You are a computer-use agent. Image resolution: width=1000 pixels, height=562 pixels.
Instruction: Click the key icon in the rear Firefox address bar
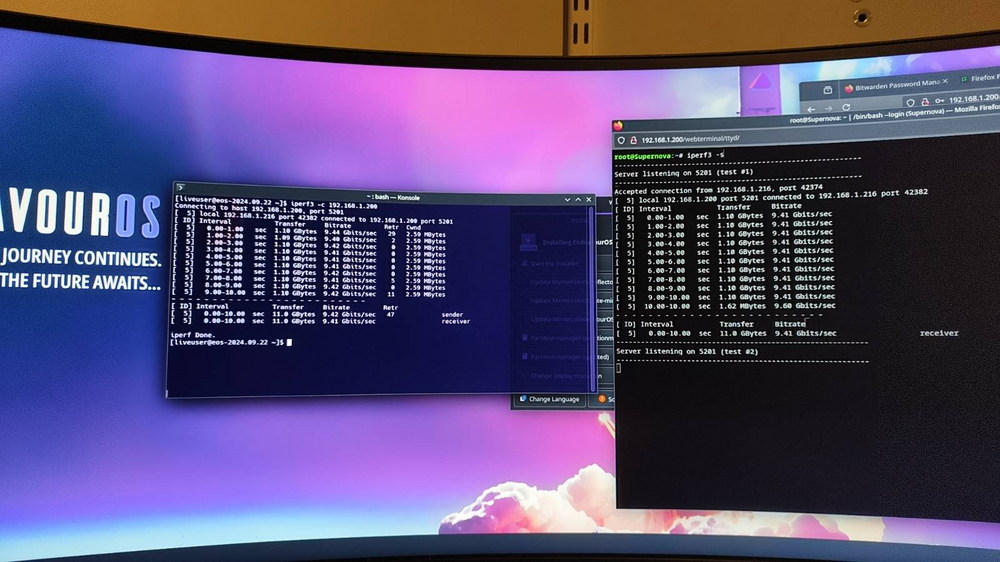[x=939, y=101]
